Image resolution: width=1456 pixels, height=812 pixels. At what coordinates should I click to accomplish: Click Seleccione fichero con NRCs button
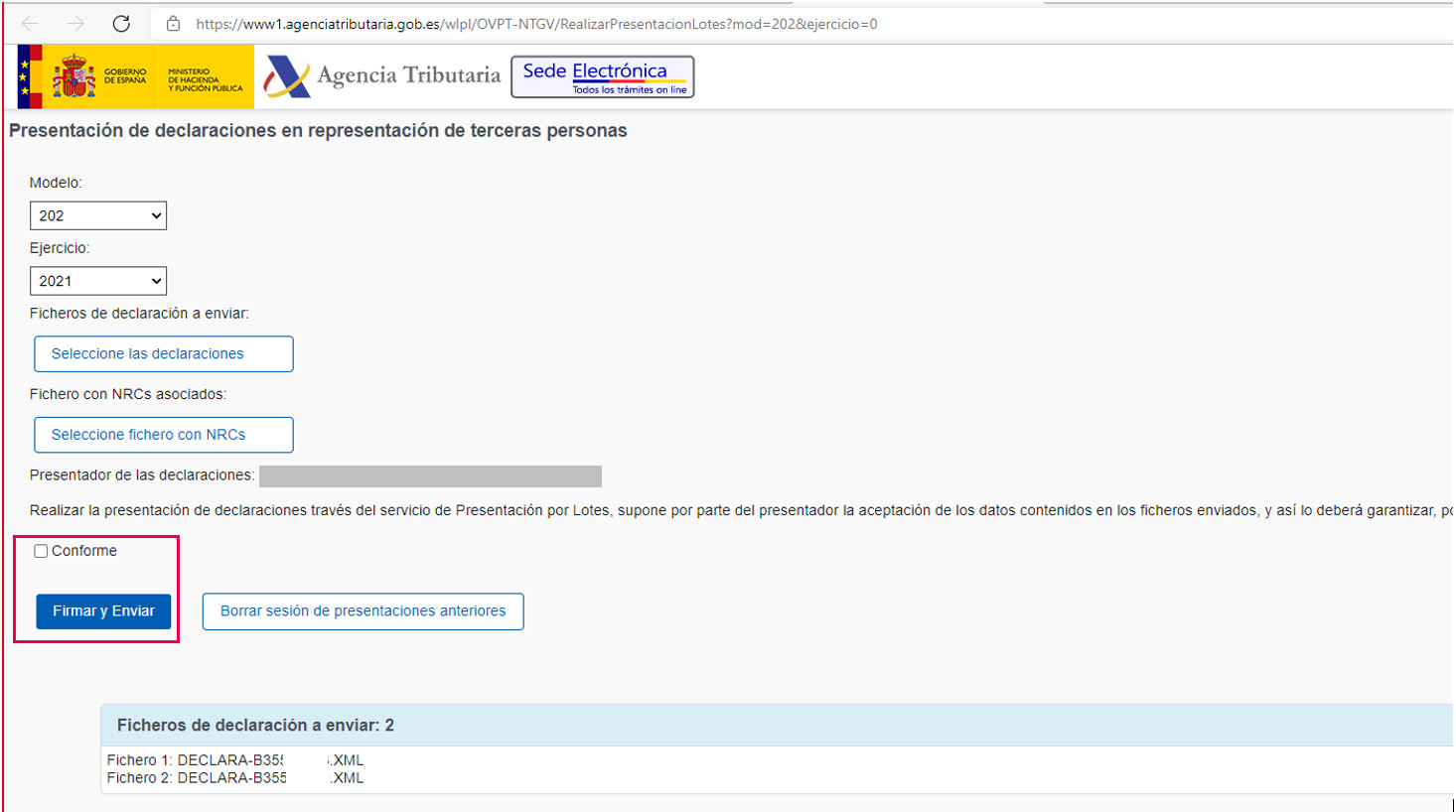164,435
